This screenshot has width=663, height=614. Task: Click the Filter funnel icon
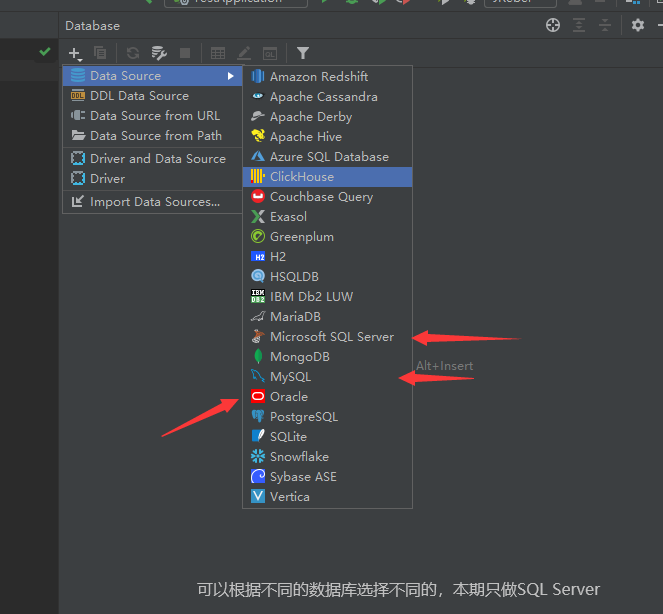[303, 53]
